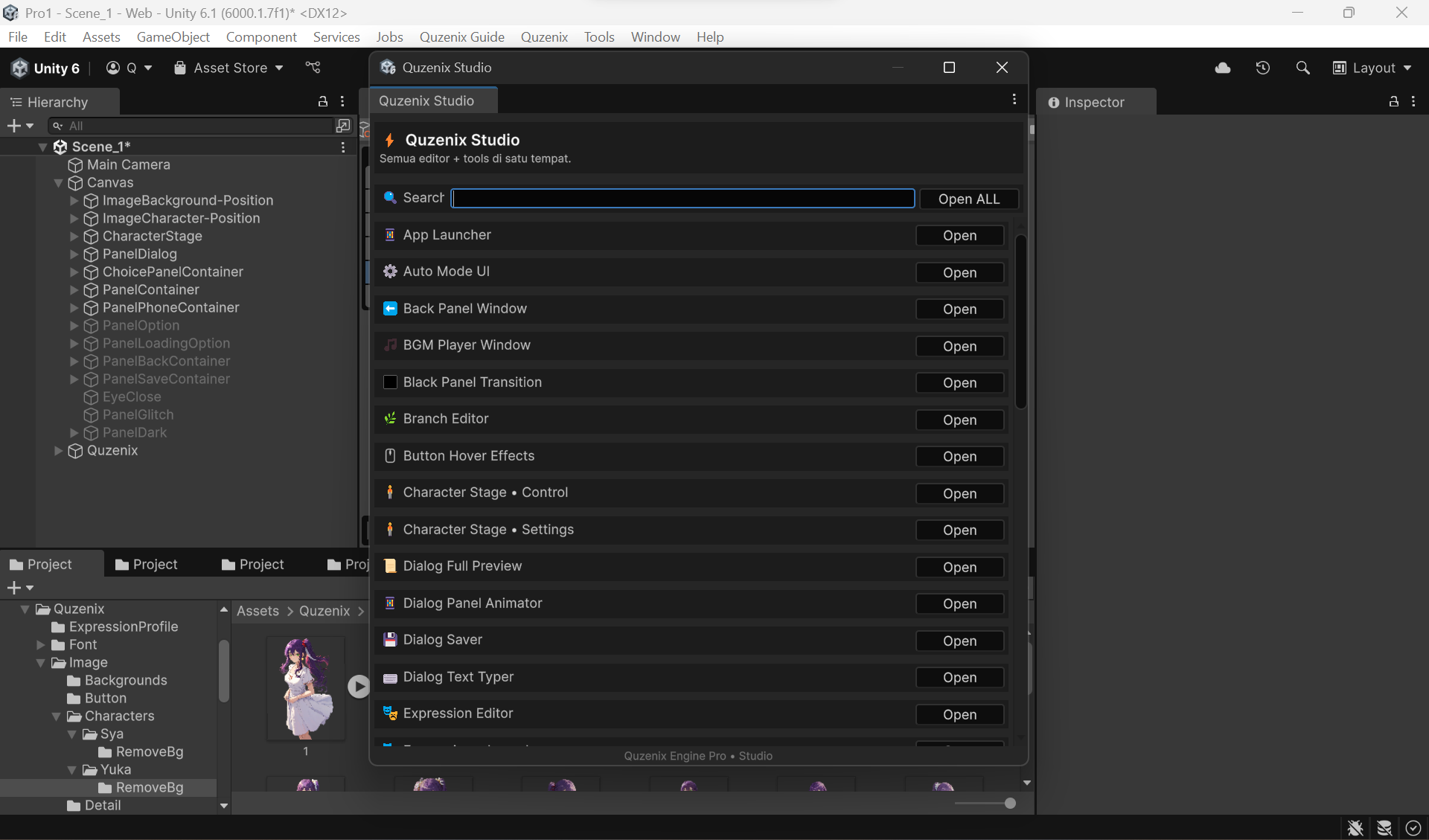
Task: Expand the Quzenix game object
Action: click(x=57, y=451)
